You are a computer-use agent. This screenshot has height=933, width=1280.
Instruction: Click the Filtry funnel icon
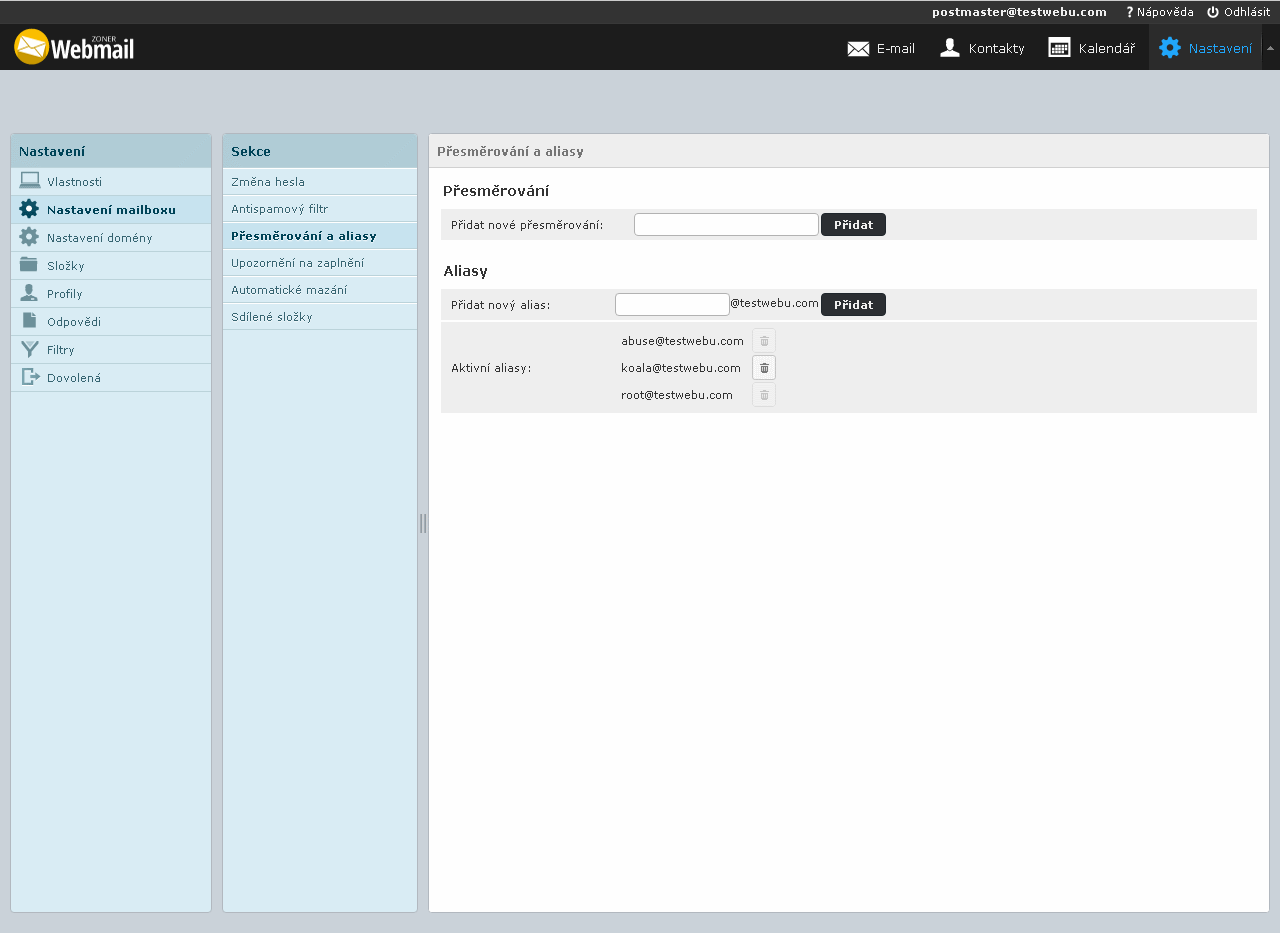[x=30, y=349]
